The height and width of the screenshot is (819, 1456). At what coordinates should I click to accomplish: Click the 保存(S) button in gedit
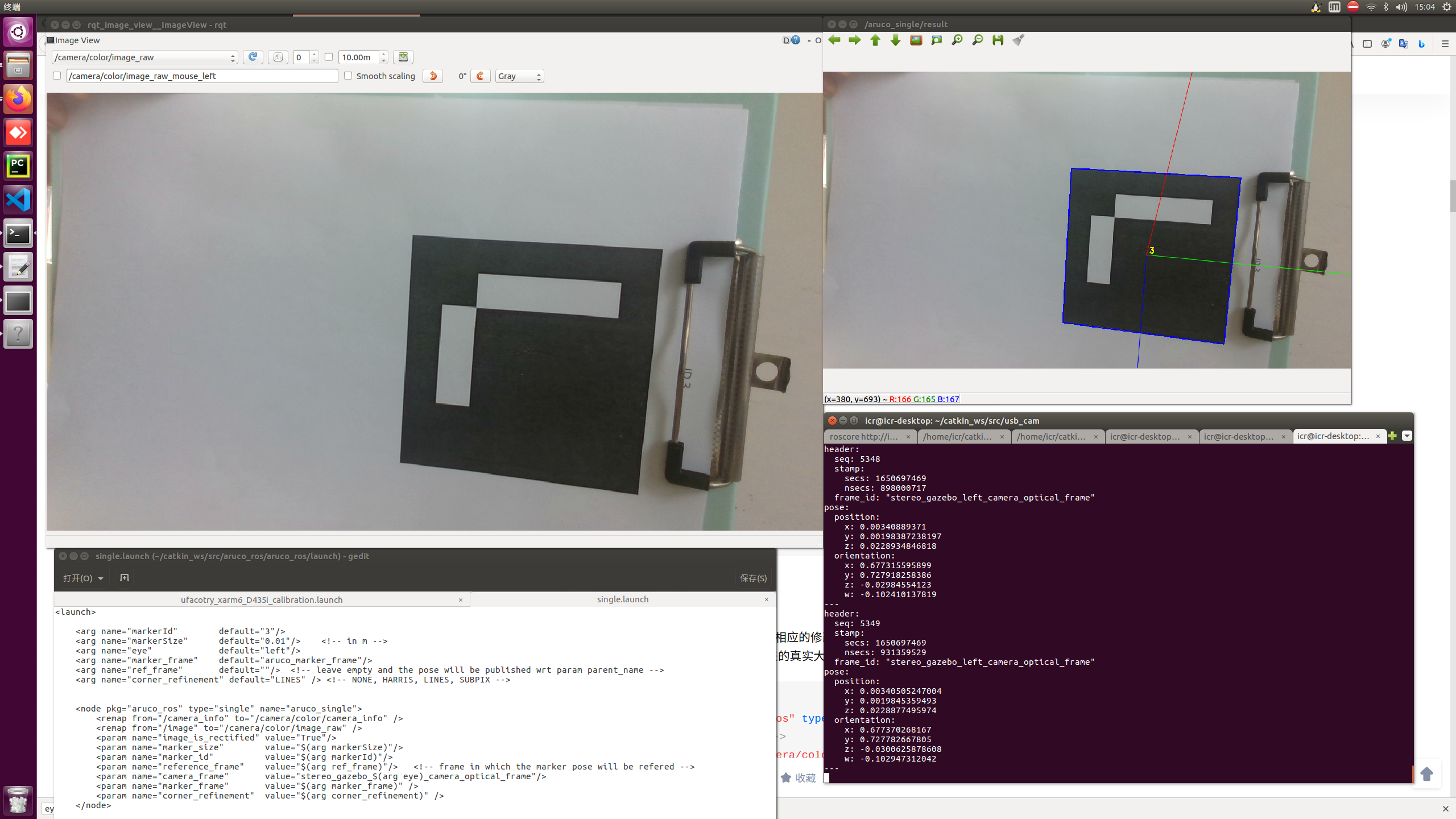pyautogui.click(x=753, y=578)
